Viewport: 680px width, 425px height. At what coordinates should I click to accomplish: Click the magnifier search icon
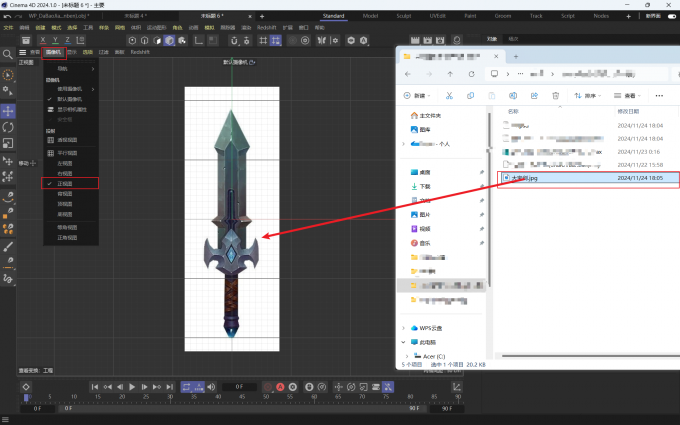pyautogui.click(x=8, y=54)
